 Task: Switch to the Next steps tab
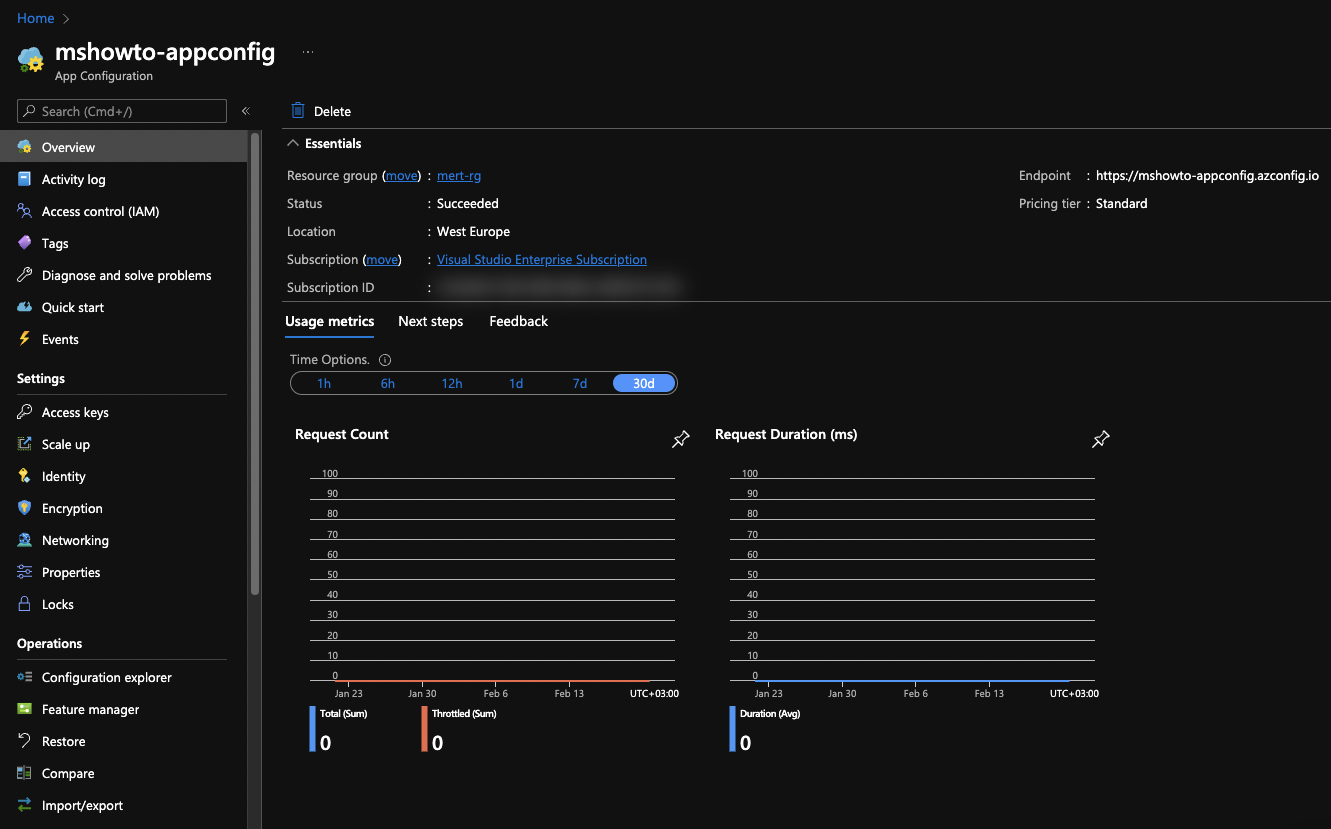coord(431,321)
